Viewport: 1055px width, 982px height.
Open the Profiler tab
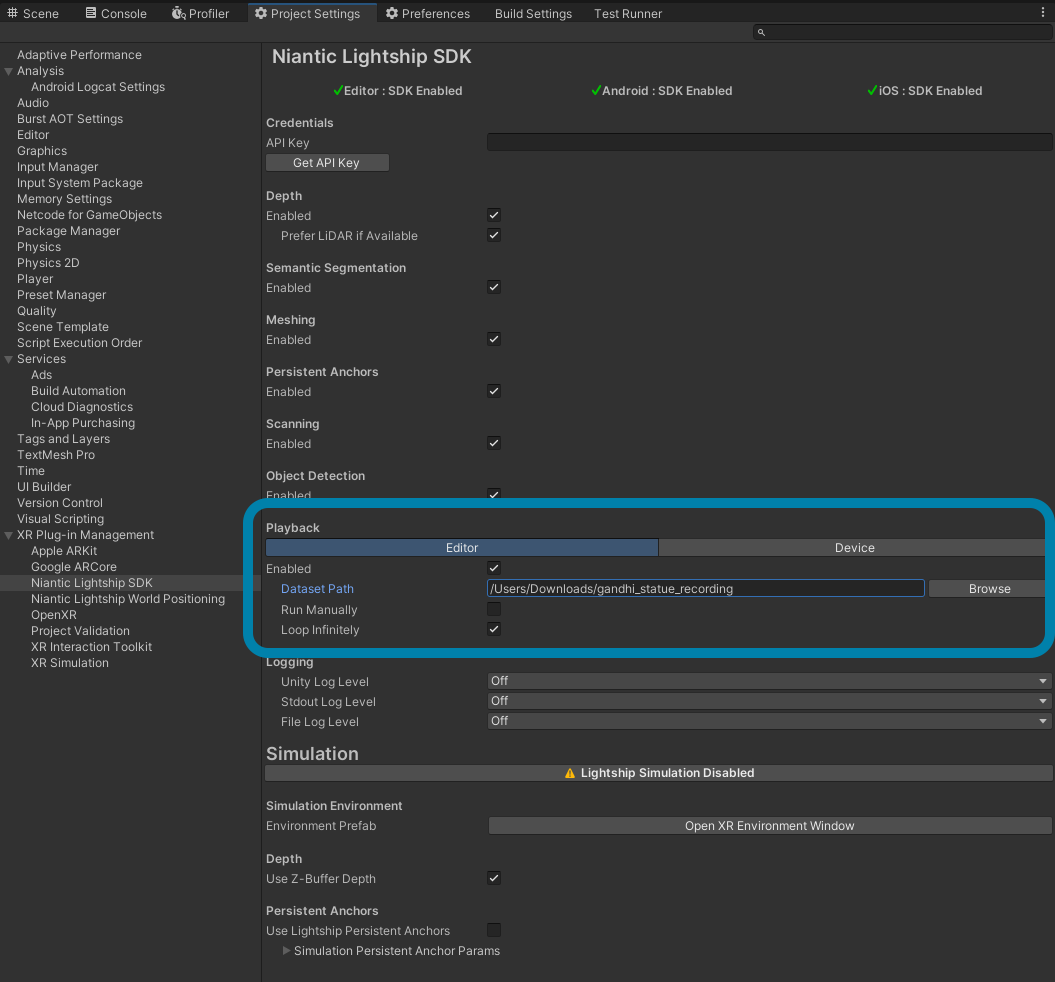pyautogui.click(x=200, y=13)
